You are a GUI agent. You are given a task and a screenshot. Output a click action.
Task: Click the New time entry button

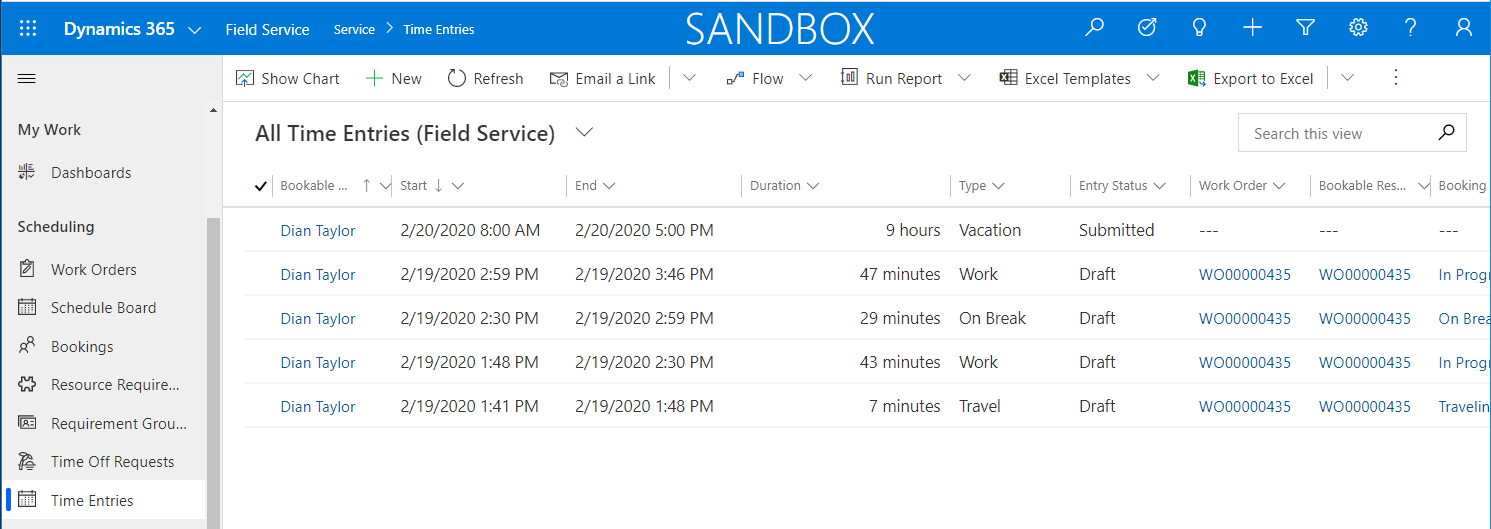click(x=394, y=79)
